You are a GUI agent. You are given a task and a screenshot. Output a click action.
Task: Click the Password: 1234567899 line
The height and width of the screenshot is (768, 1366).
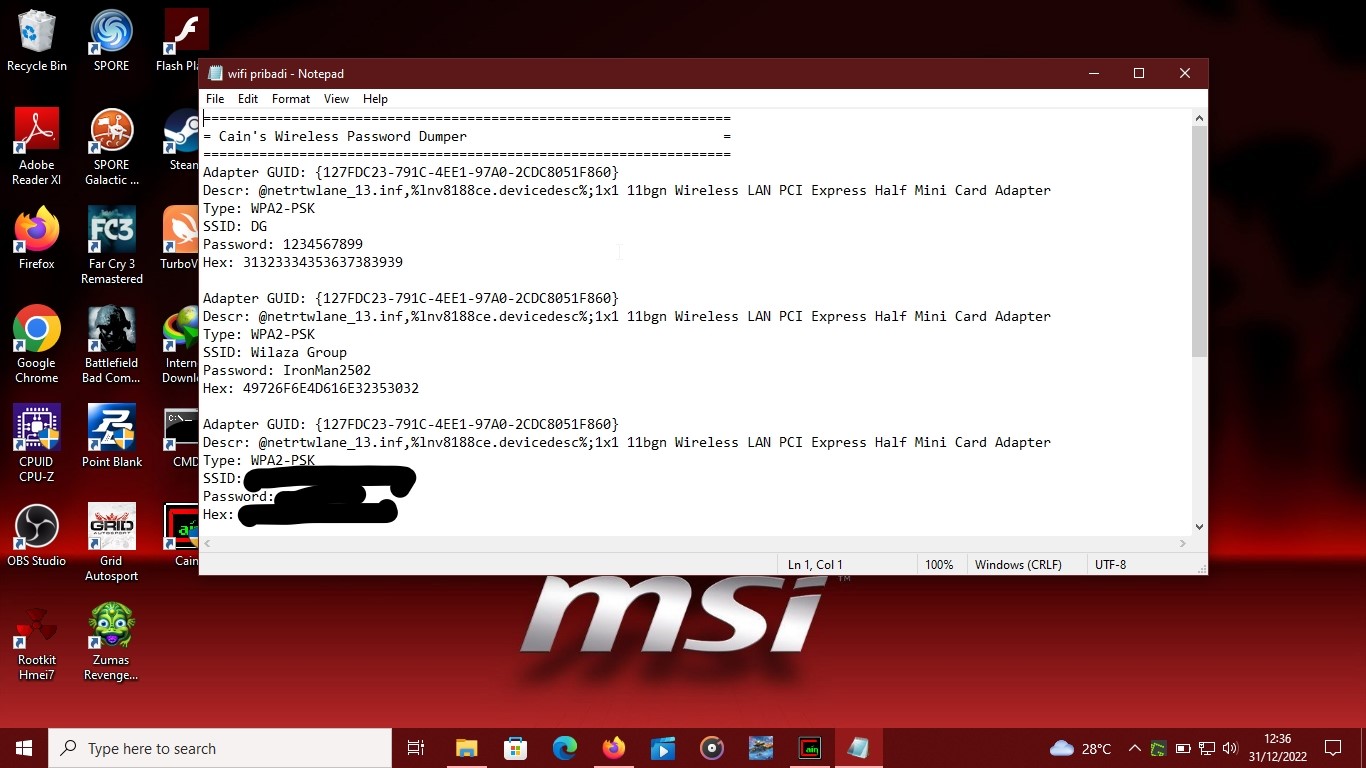283,244
